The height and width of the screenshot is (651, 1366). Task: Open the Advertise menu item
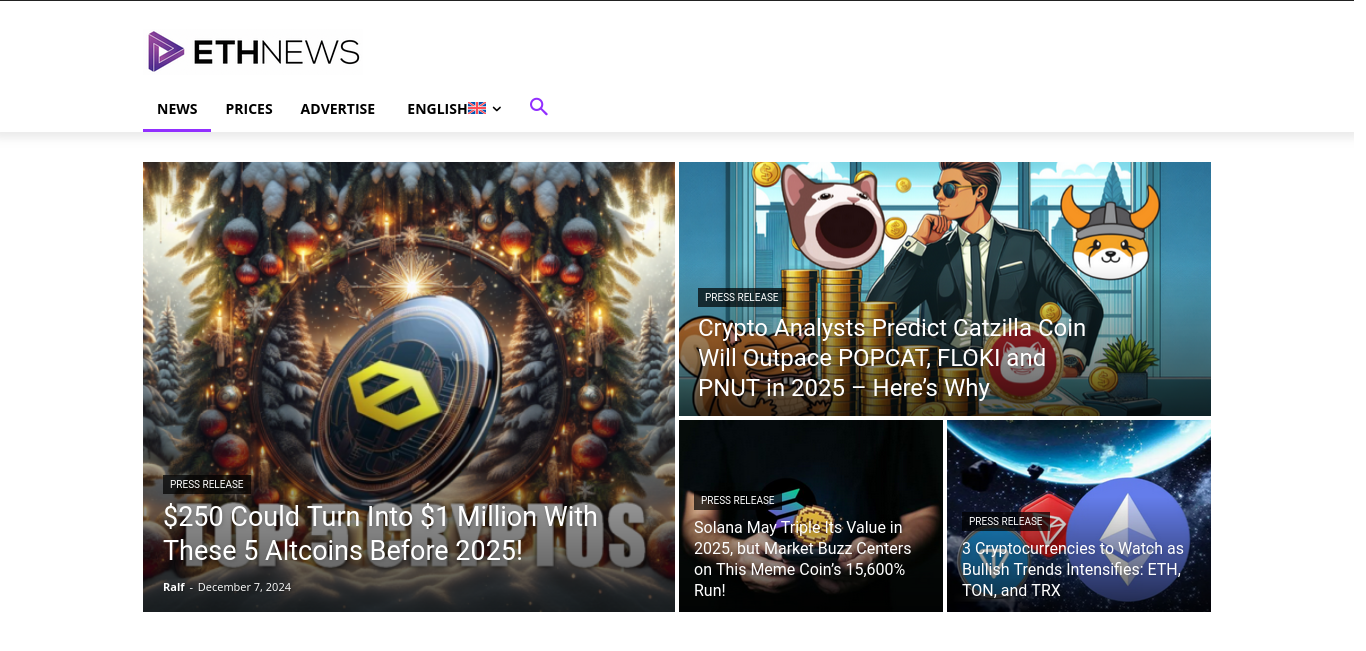click(338, 109)
